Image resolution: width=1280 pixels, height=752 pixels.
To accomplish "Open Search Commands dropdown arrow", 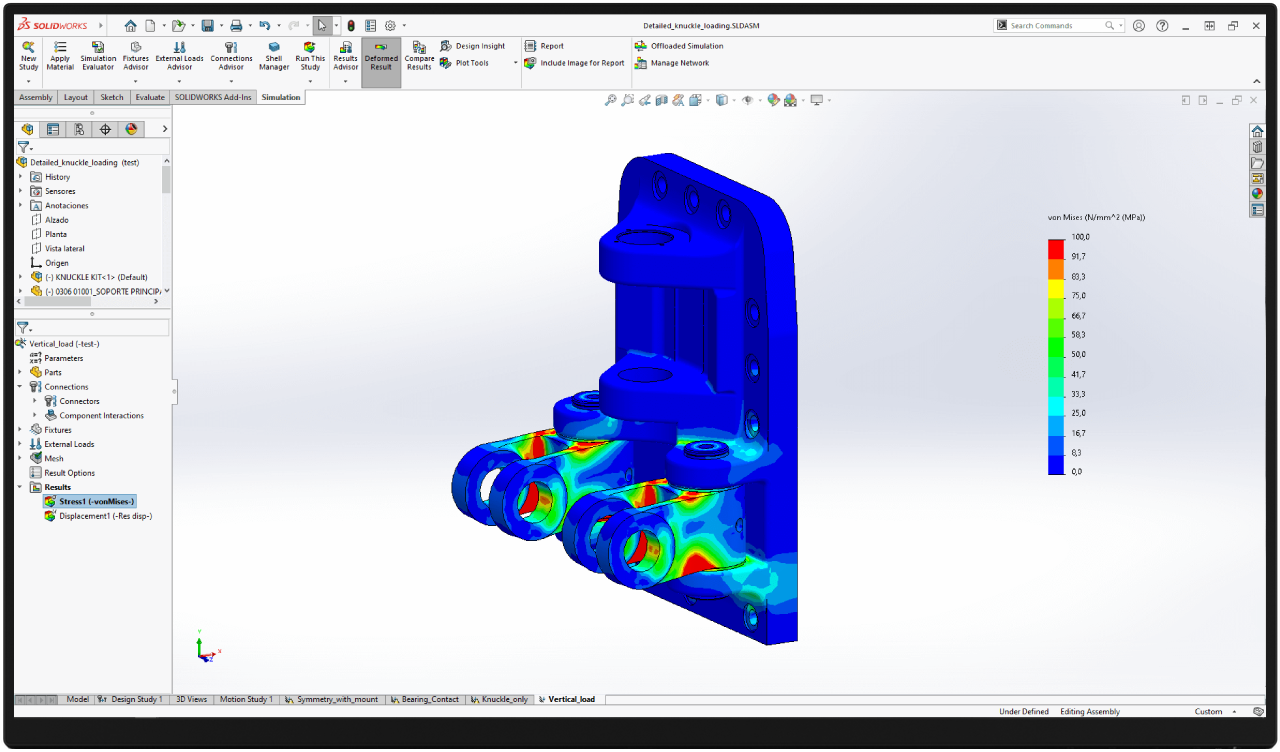I will click(1121, 26).
